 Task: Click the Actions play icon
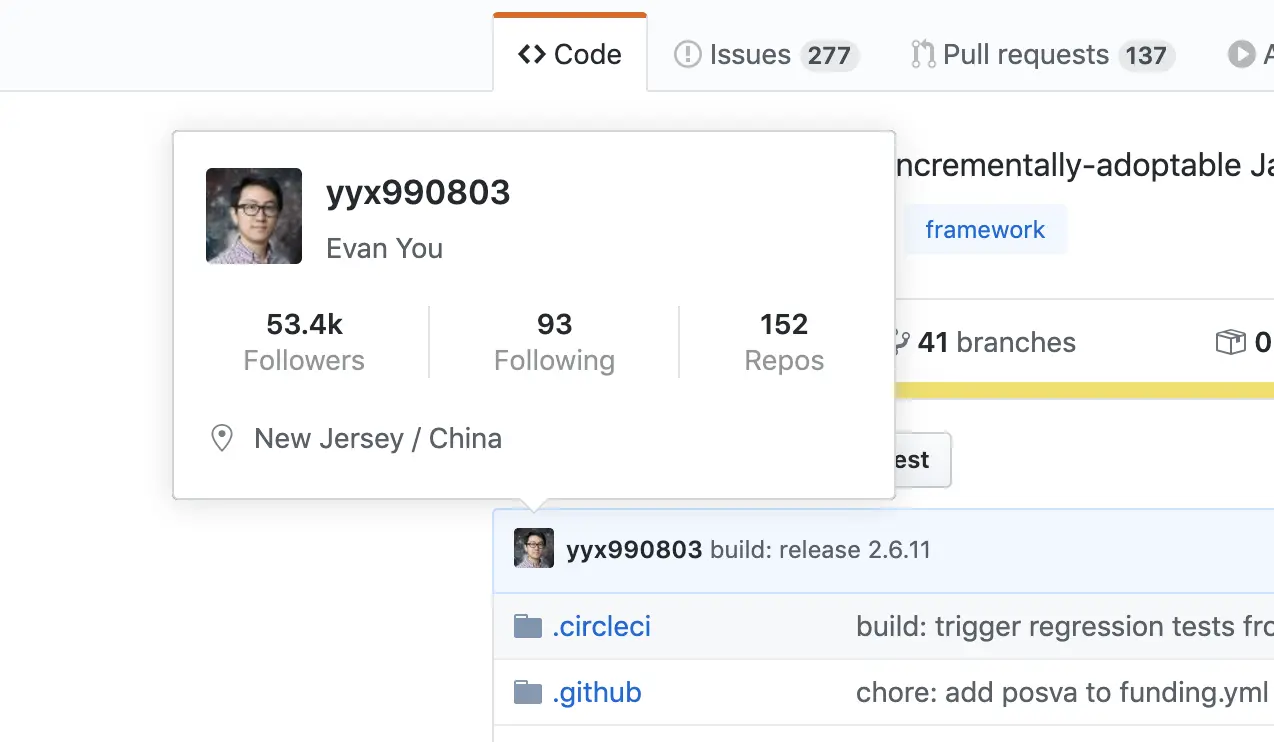(x=1241, y=54)
